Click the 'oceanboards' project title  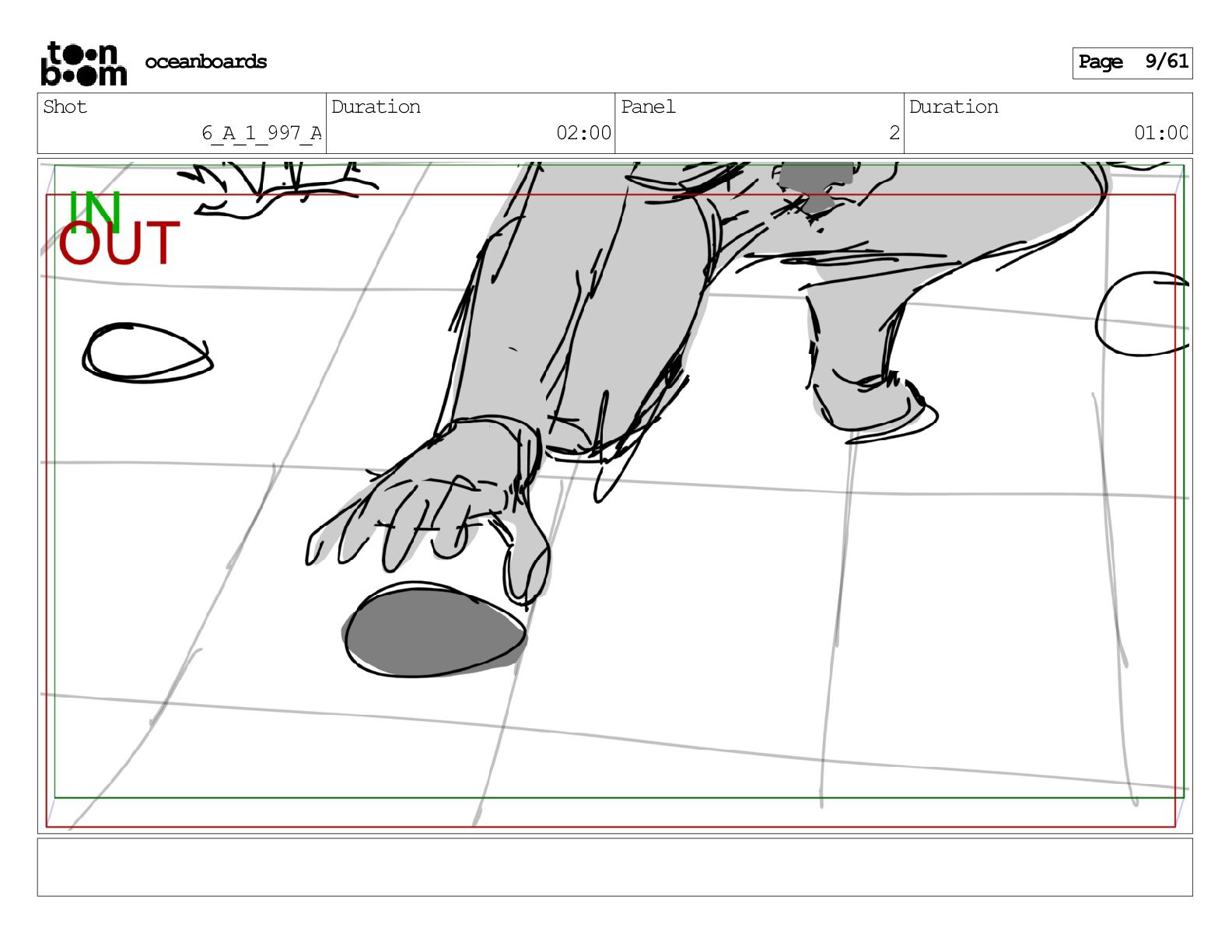pos(206,61)
